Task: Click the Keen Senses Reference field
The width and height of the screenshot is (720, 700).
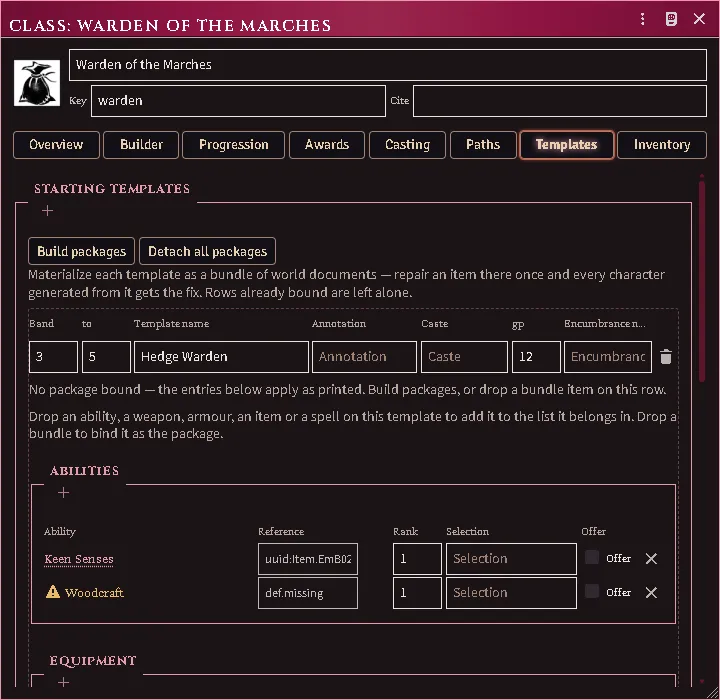Action: point(308,559)
